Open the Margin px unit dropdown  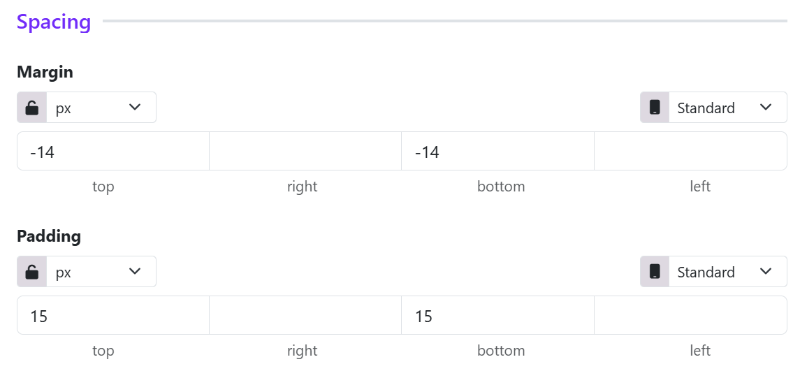[102, 107]
